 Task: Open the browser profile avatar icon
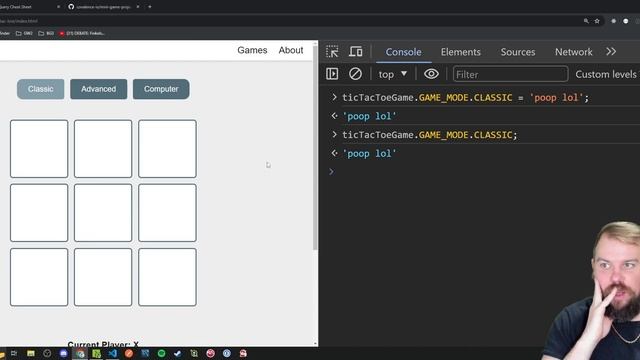coord(626,21)
